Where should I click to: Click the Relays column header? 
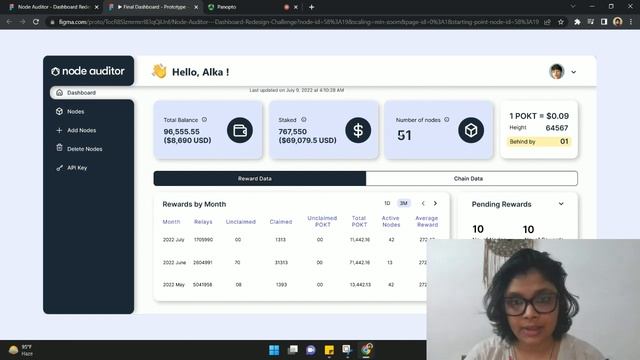point(203,222)
